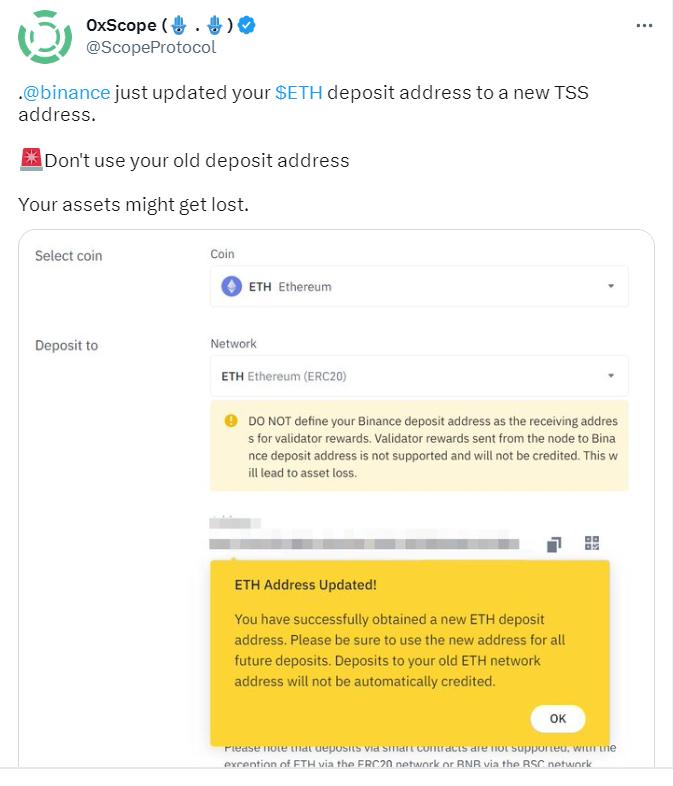
Task: Click the yellow warning icon in the notice
Action: [x=231, y=421]
